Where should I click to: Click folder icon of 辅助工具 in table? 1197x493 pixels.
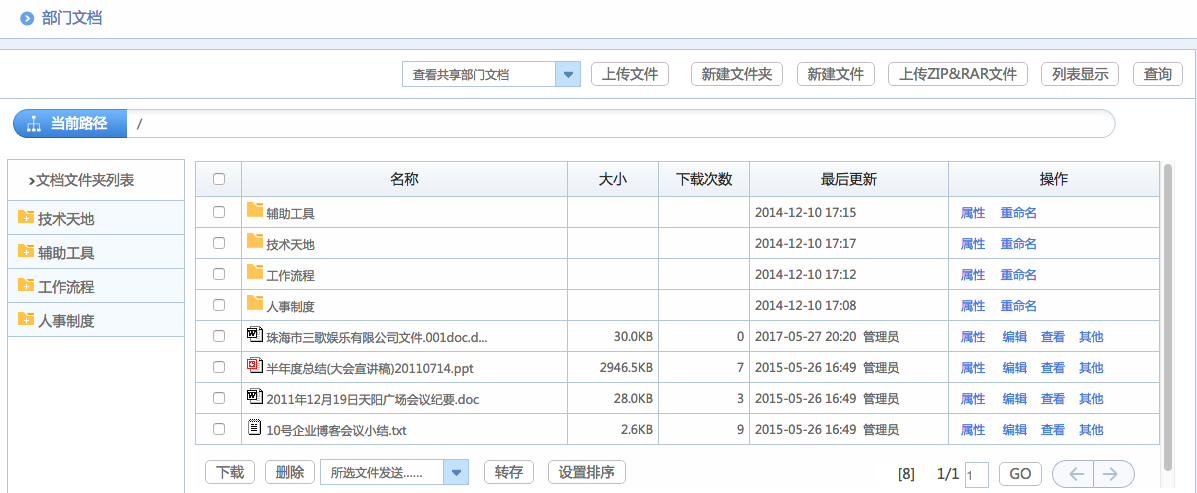pos(254,211)
